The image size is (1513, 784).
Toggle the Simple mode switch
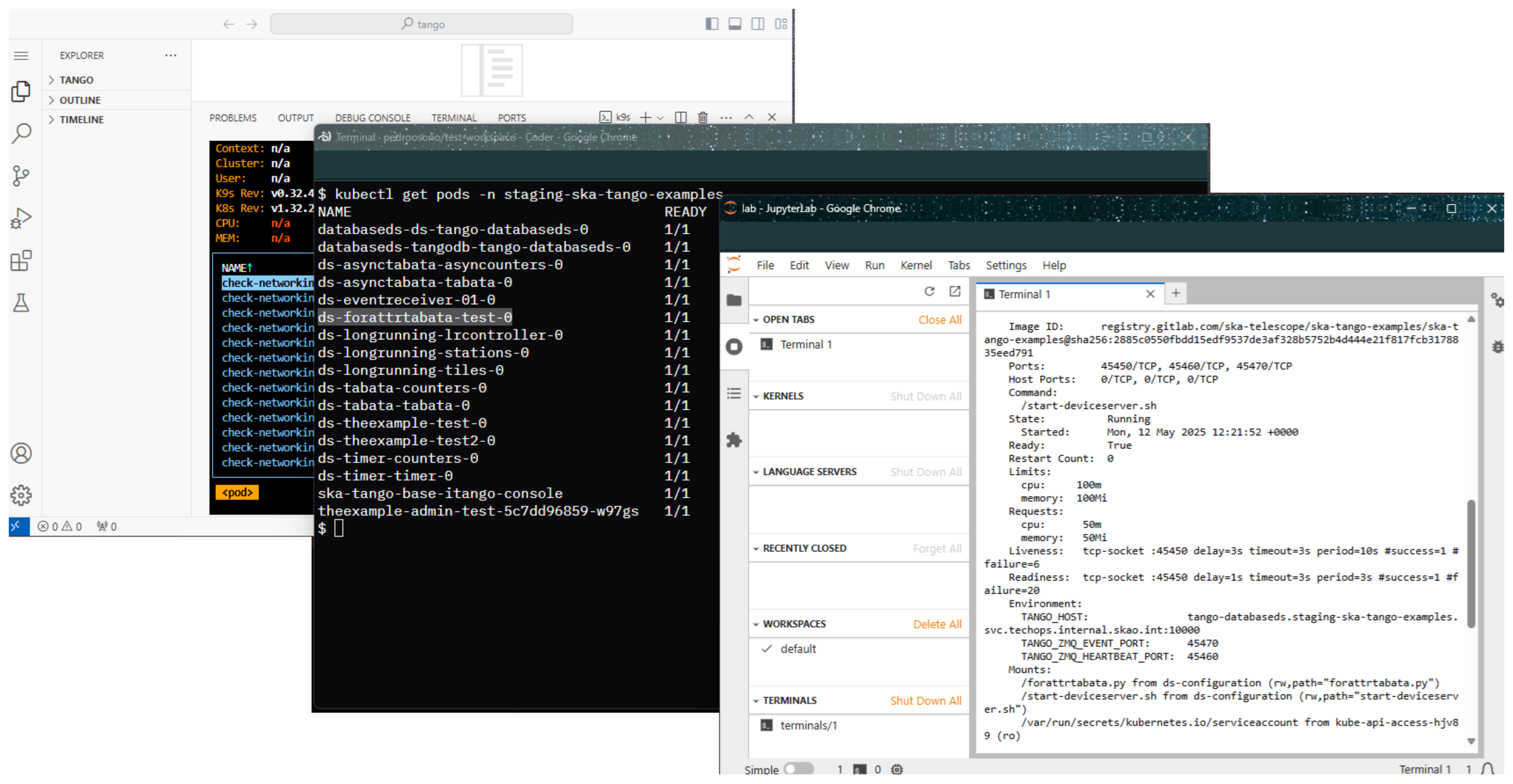coord(799,769)
